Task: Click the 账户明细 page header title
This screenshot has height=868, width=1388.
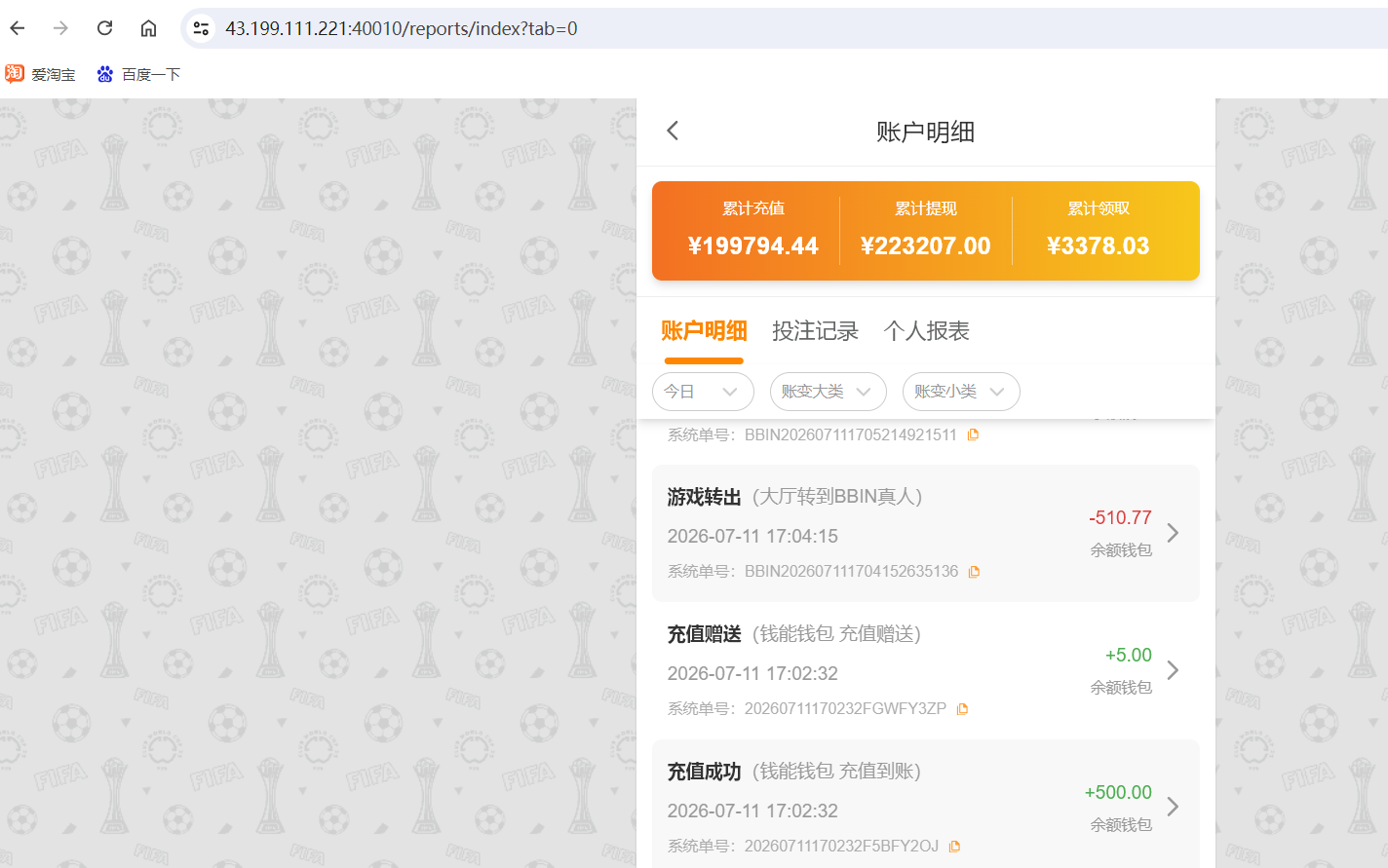Action: (925, 132)
